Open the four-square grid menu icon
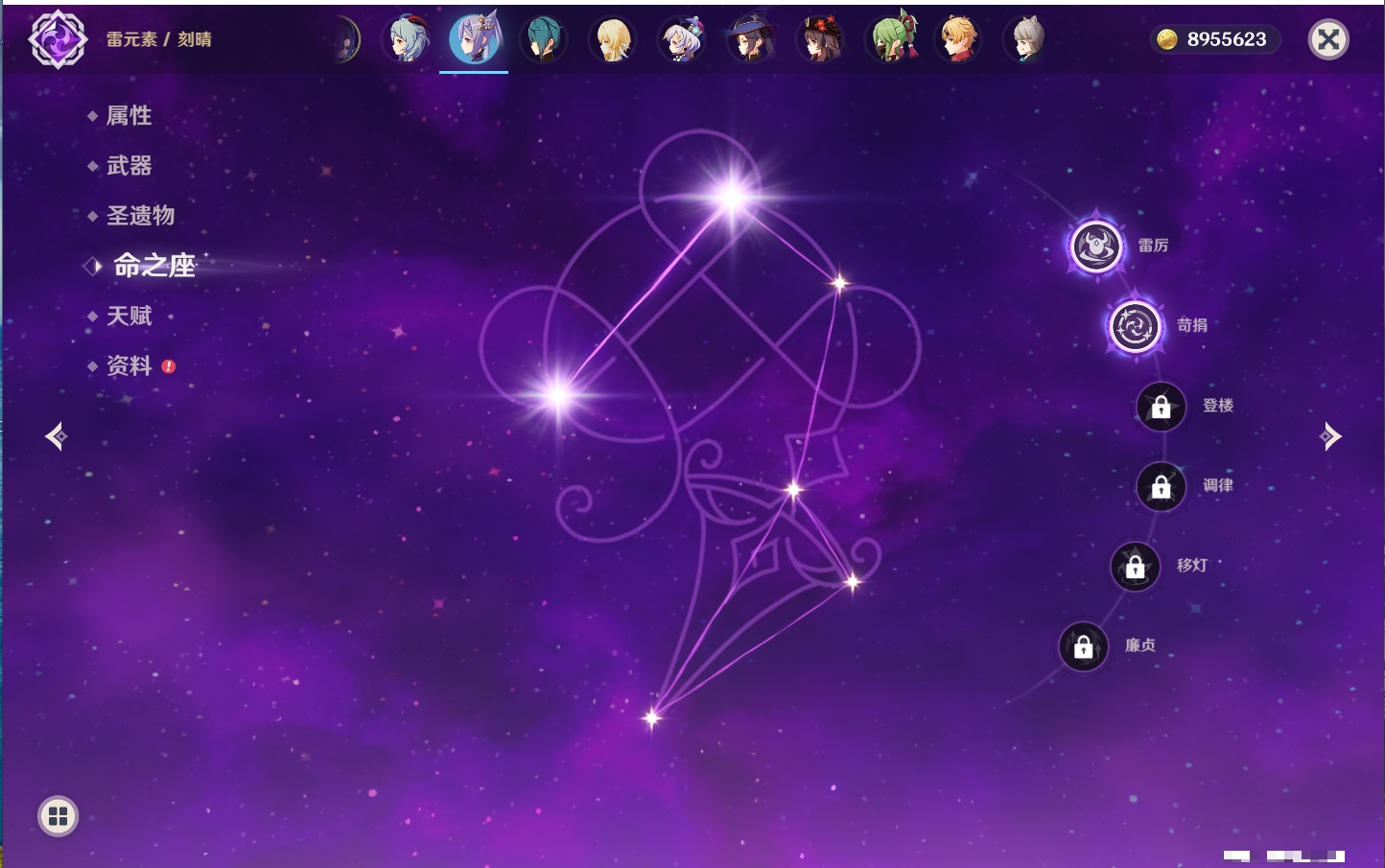Screen dimensions: 1385x868 point(59,816)
